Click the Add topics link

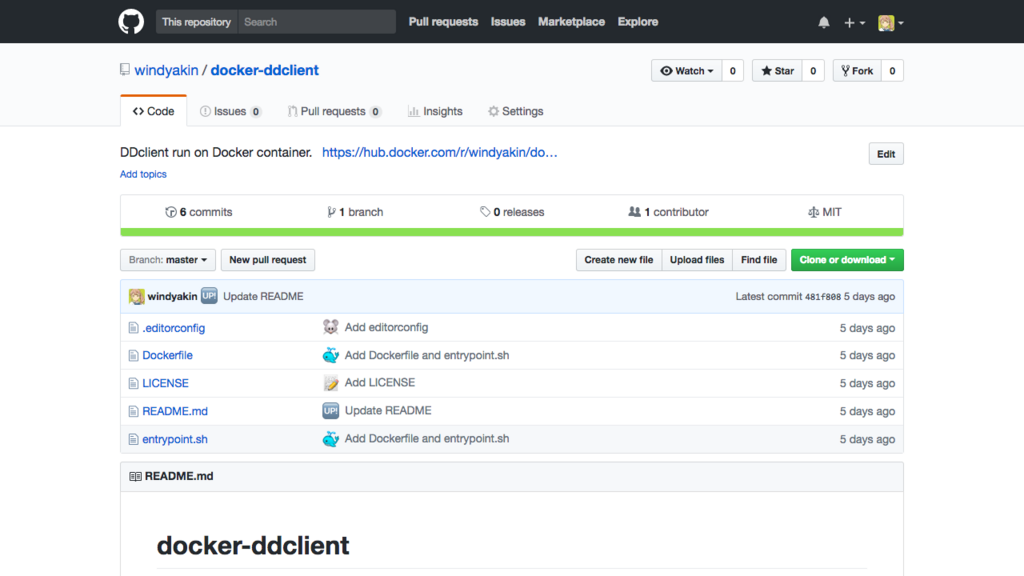pyautogui.click(x=143, y=174)
